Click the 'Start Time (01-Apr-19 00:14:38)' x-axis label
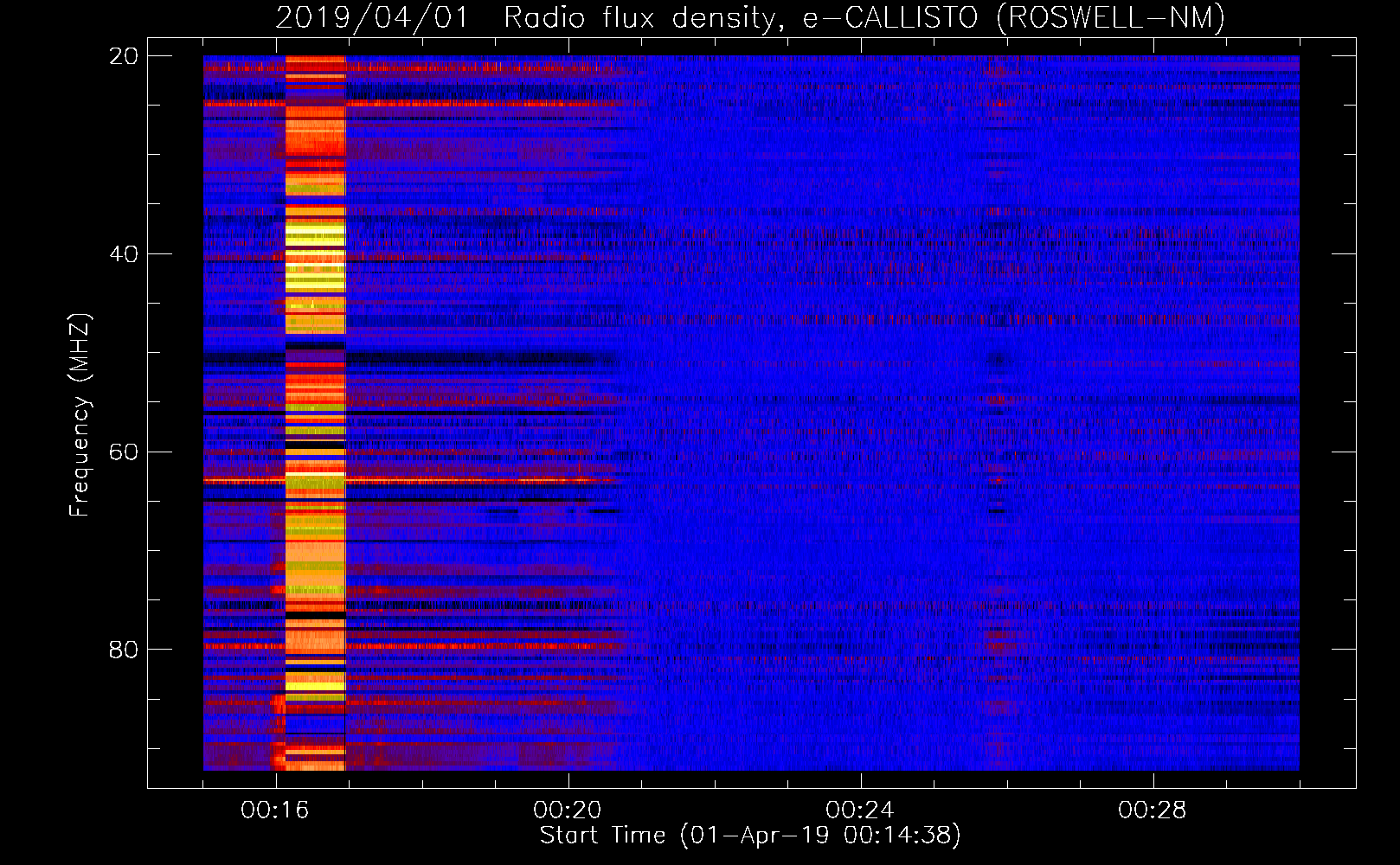Image resolution: width=1400 pixels, height=865 pixels. (x=750, y=836)
